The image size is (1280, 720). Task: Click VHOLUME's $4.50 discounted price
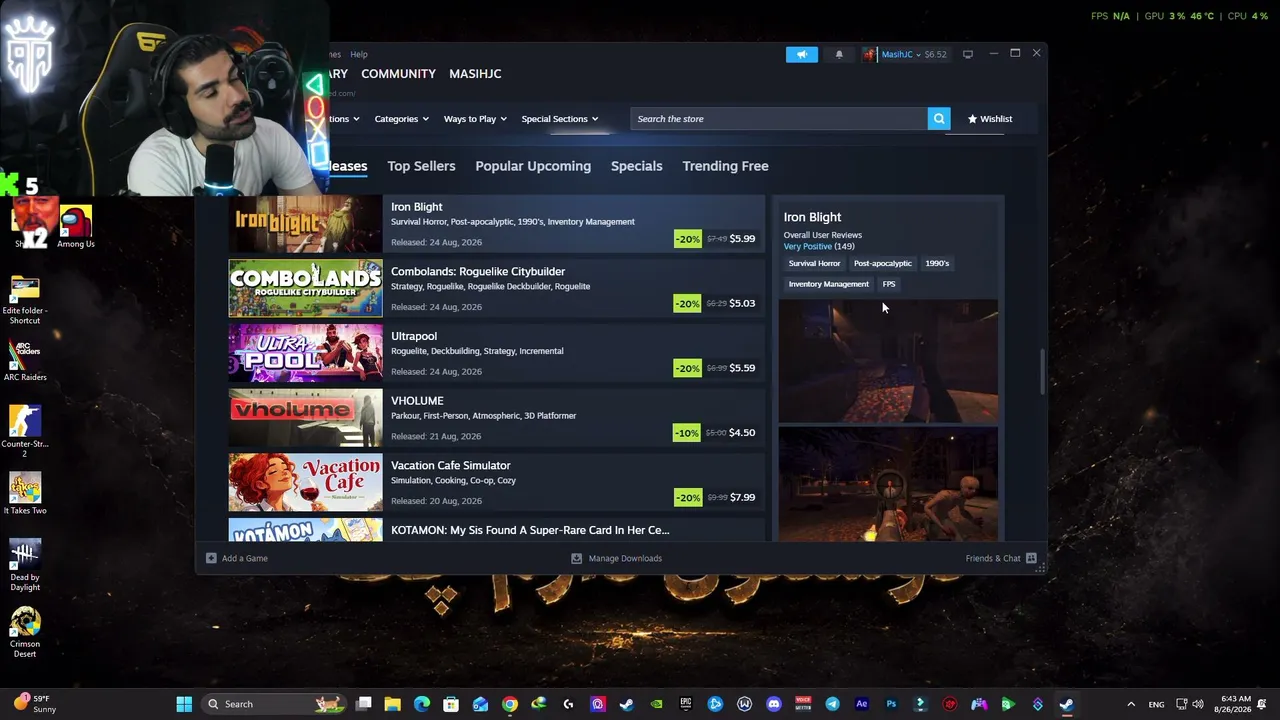coord(742,433)
